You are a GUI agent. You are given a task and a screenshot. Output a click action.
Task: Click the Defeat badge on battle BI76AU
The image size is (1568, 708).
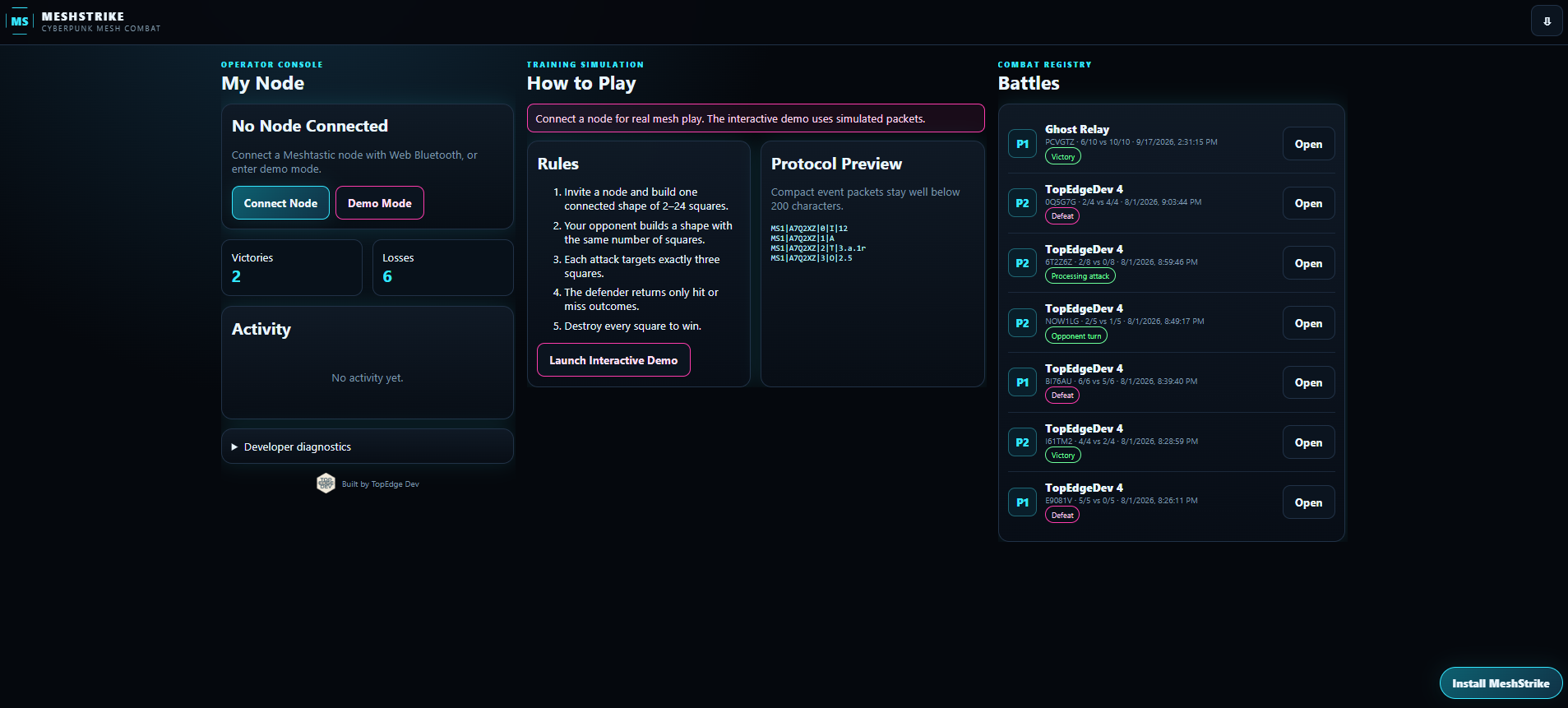click(1062, 396)
